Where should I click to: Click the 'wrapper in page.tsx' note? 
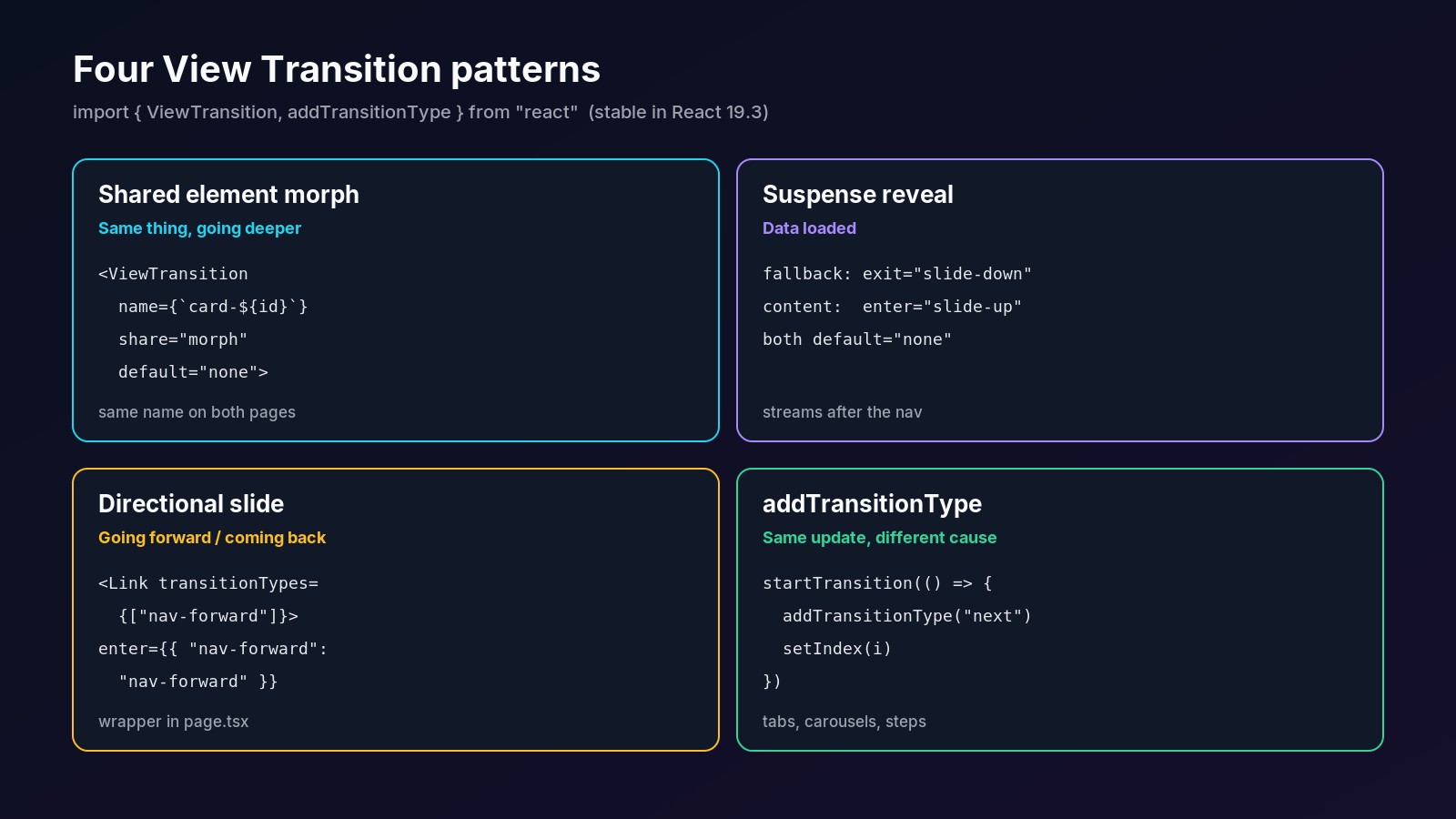pos(173,722)
